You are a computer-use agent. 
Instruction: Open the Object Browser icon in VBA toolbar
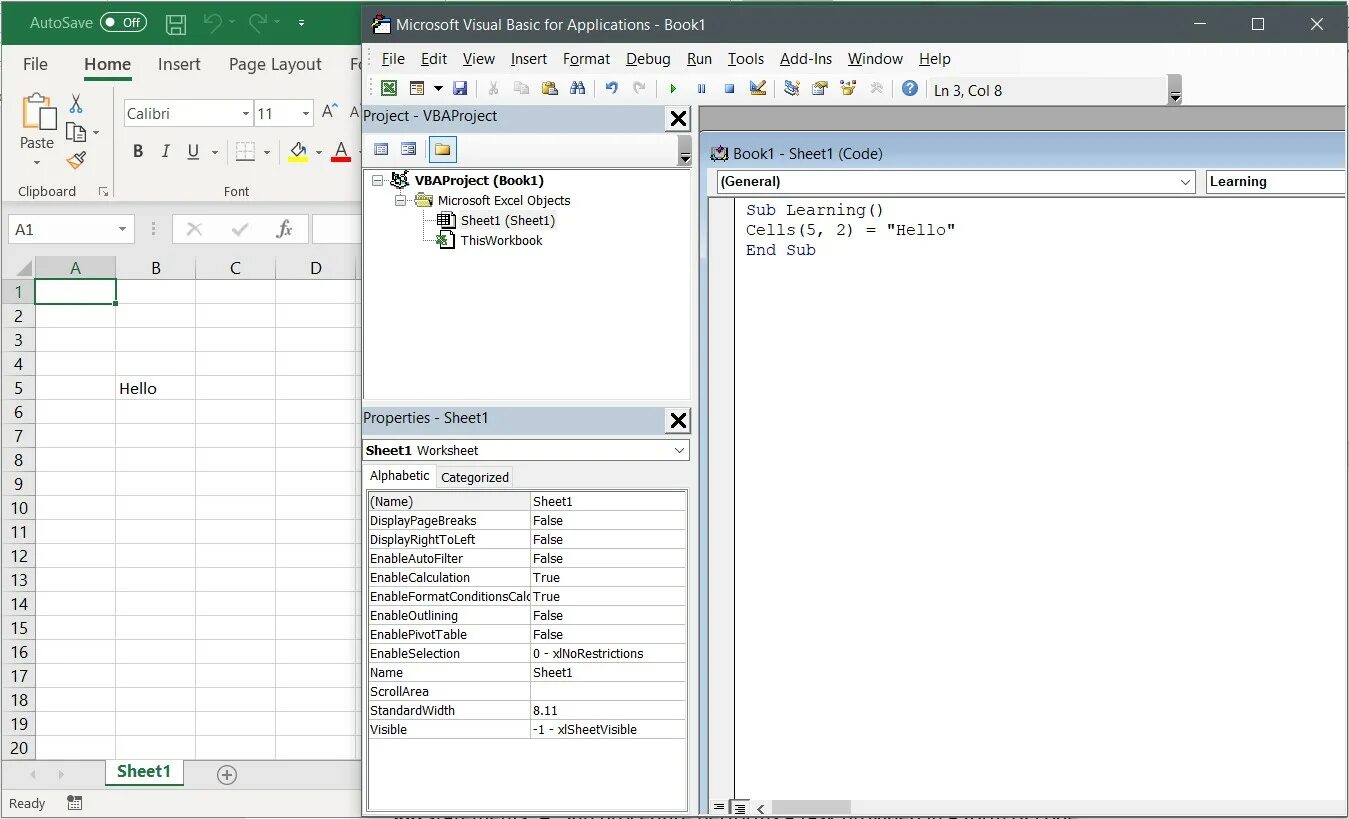(848, 89)
